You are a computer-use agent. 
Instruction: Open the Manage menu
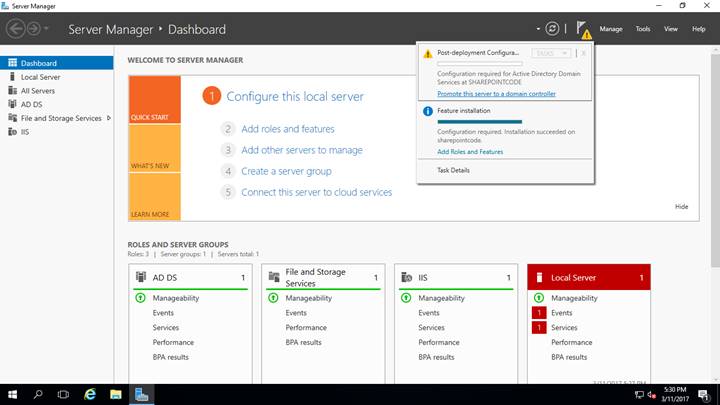coord(610,29)
